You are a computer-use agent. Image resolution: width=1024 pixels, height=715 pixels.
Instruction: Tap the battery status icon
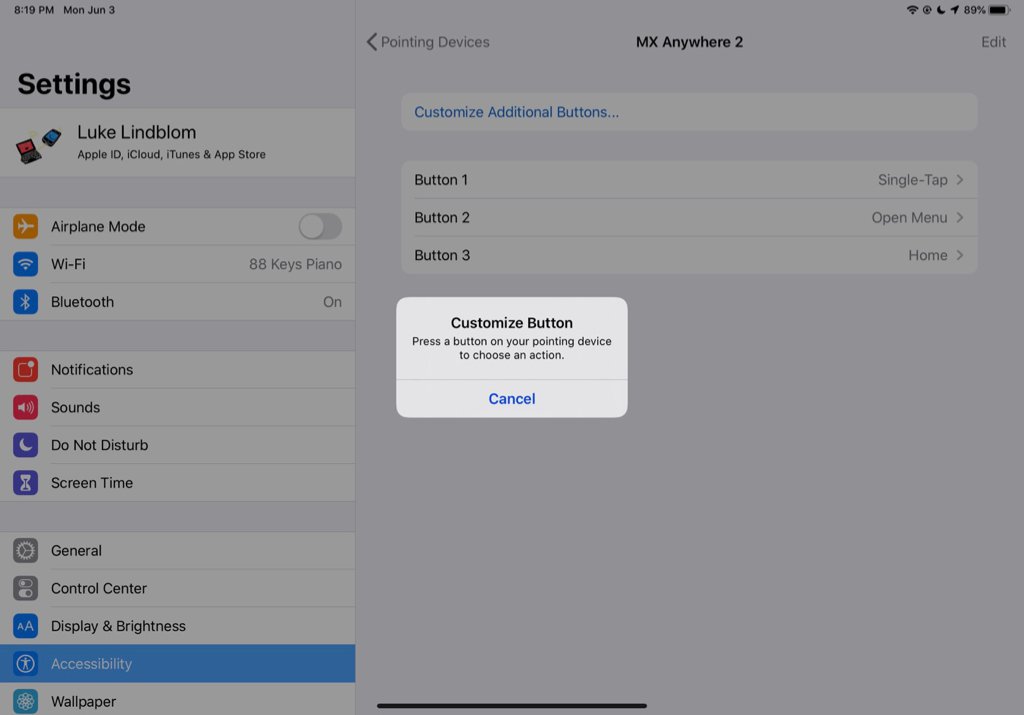coord(1000,10)
